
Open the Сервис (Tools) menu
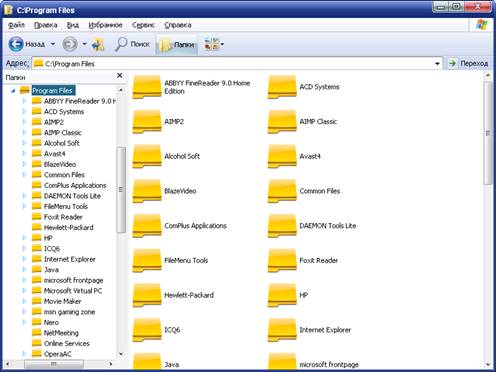click(143, 25)
